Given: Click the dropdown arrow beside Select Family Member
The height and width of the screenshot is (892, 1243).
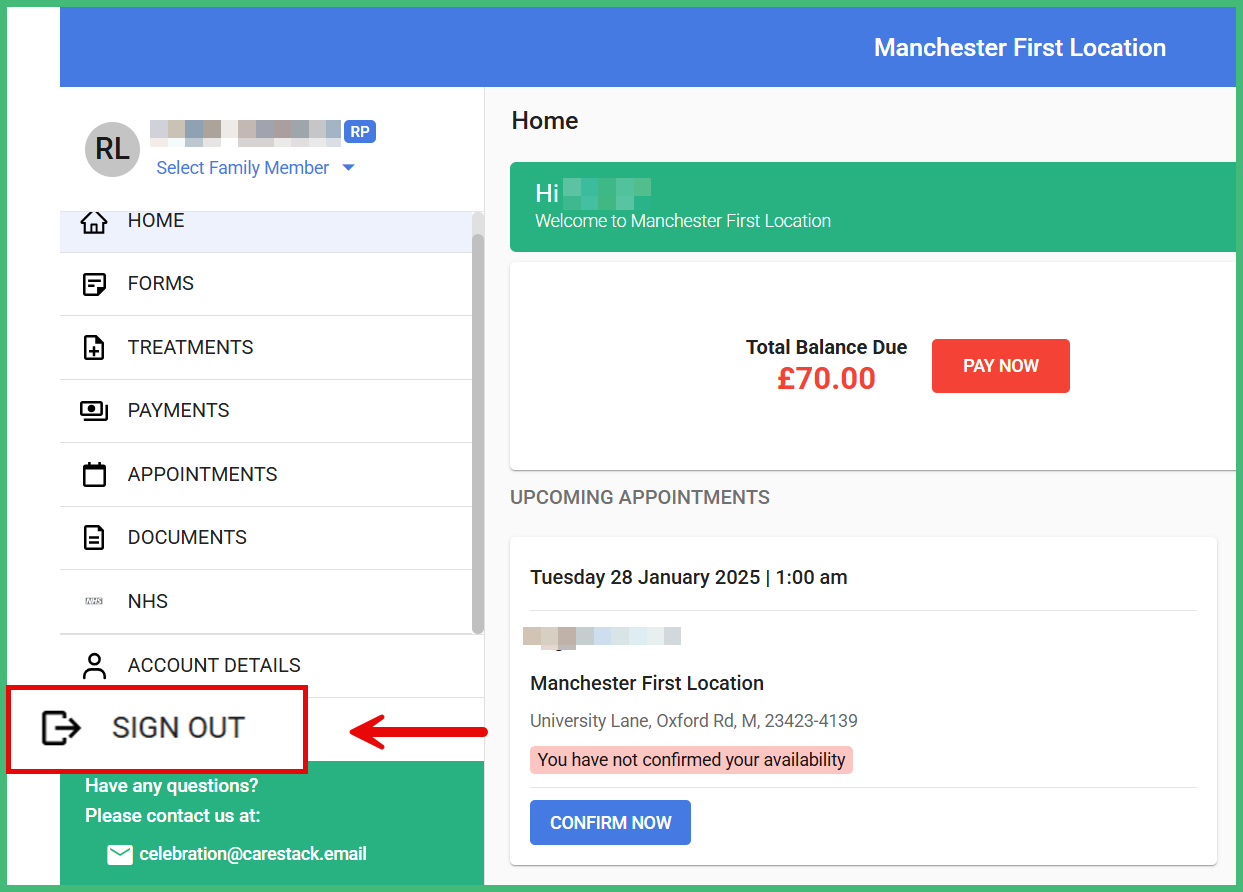Looking at the screenshot, I should coord(349,168).
